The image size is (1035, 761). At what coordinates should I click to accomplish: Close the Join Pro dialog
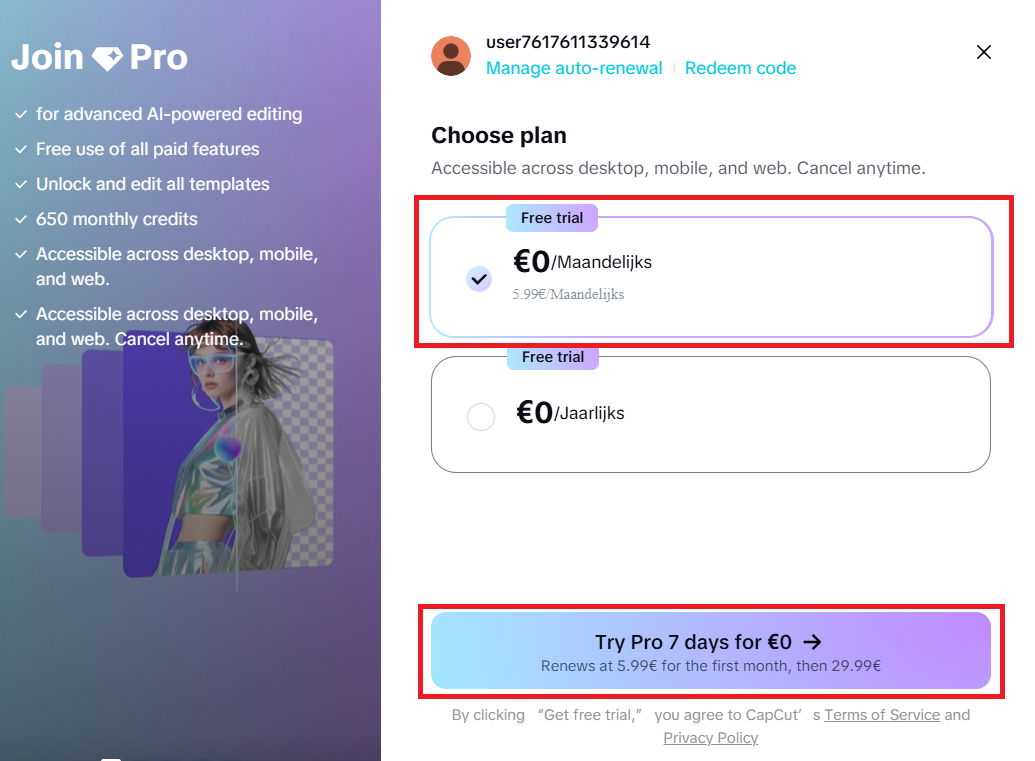coord(984,52)
